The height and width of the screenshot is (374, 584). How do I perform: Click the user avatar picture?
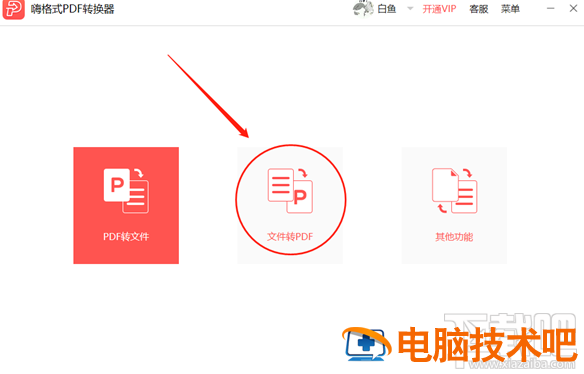coord(362,9)
